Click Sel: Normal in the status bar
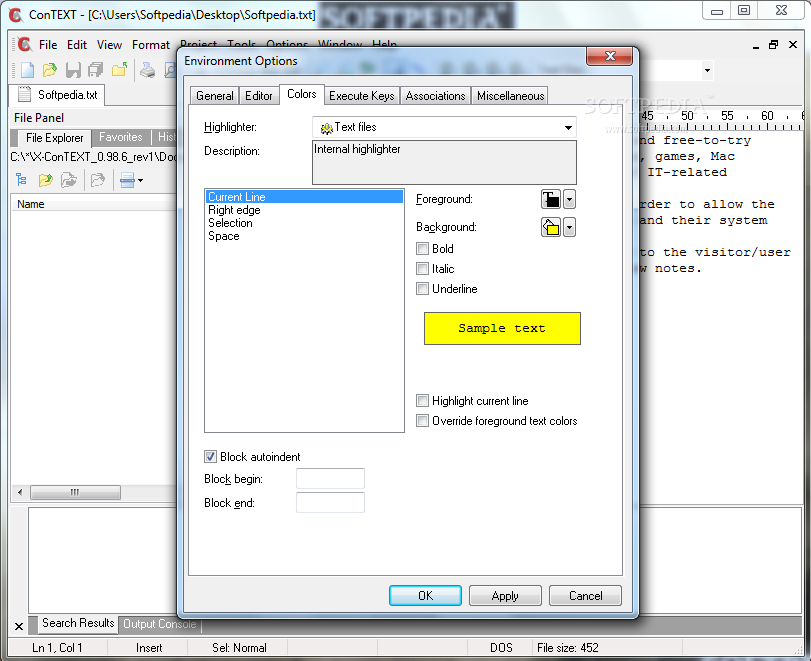The height and width of the screenshot is (661, 811). click(239, 648)
